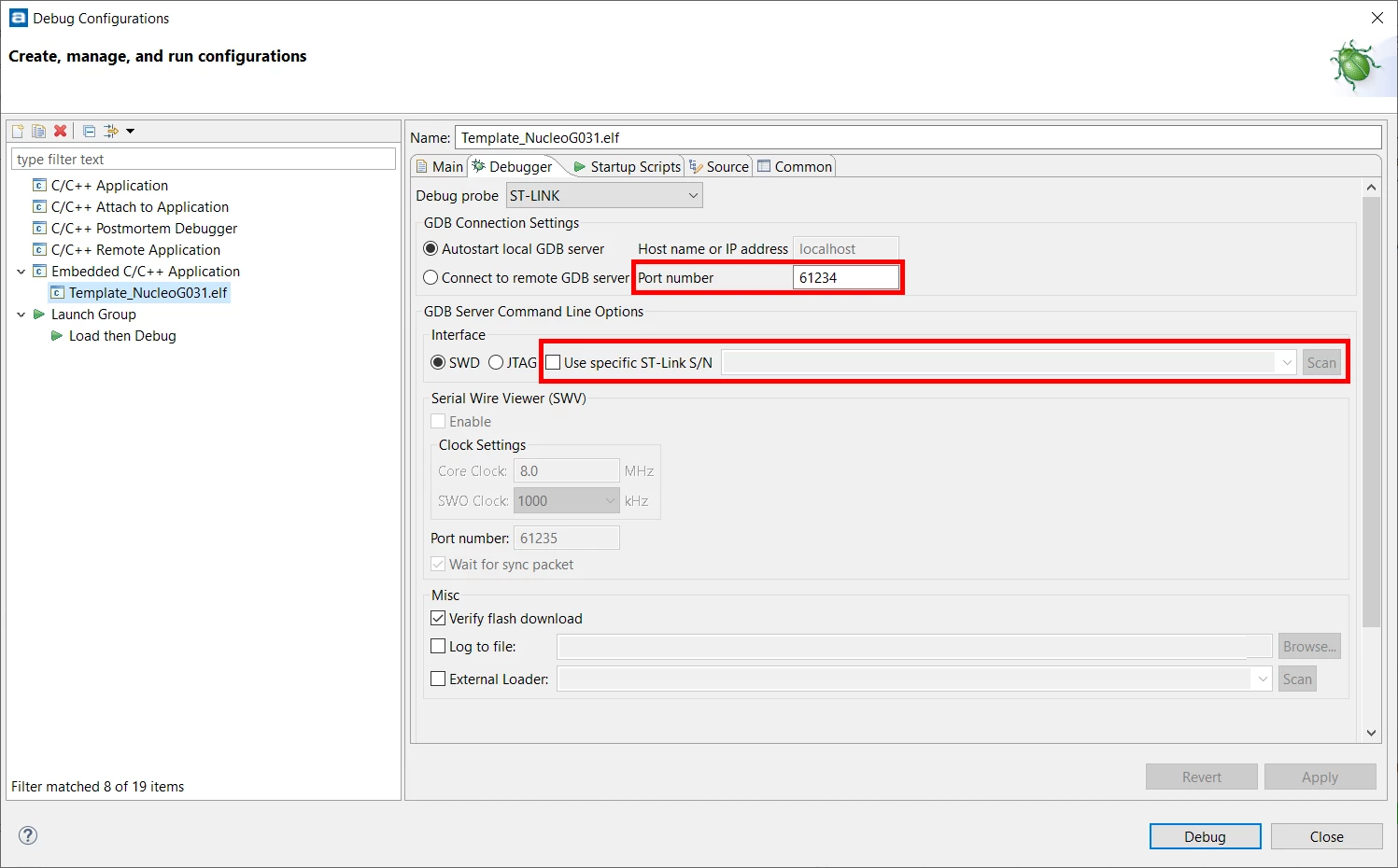
Task: Click the SWV Port number field 61235
Action: coord(566,538)
